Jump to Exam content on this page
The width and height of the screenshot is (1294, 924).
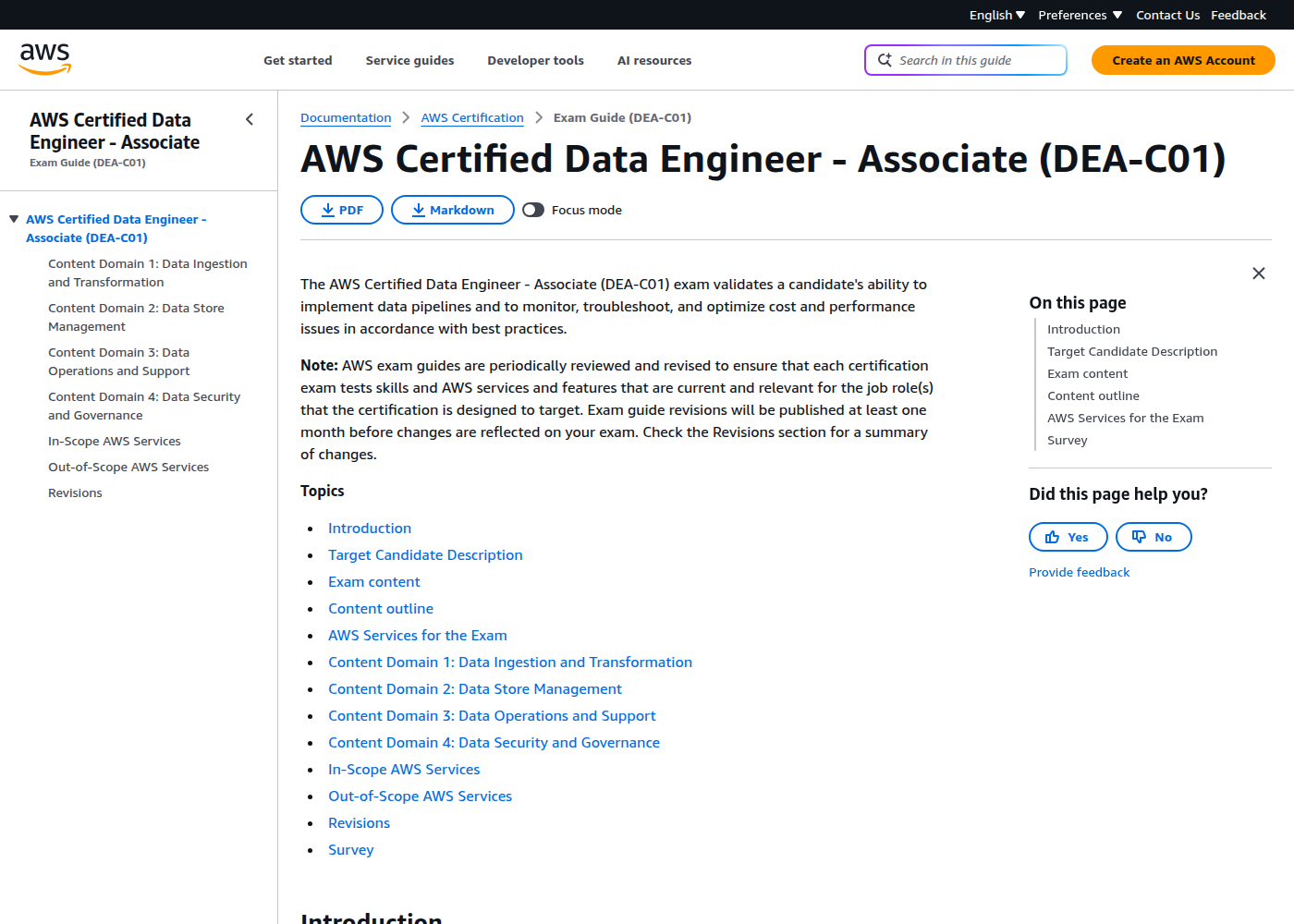tap(1087, 373)
